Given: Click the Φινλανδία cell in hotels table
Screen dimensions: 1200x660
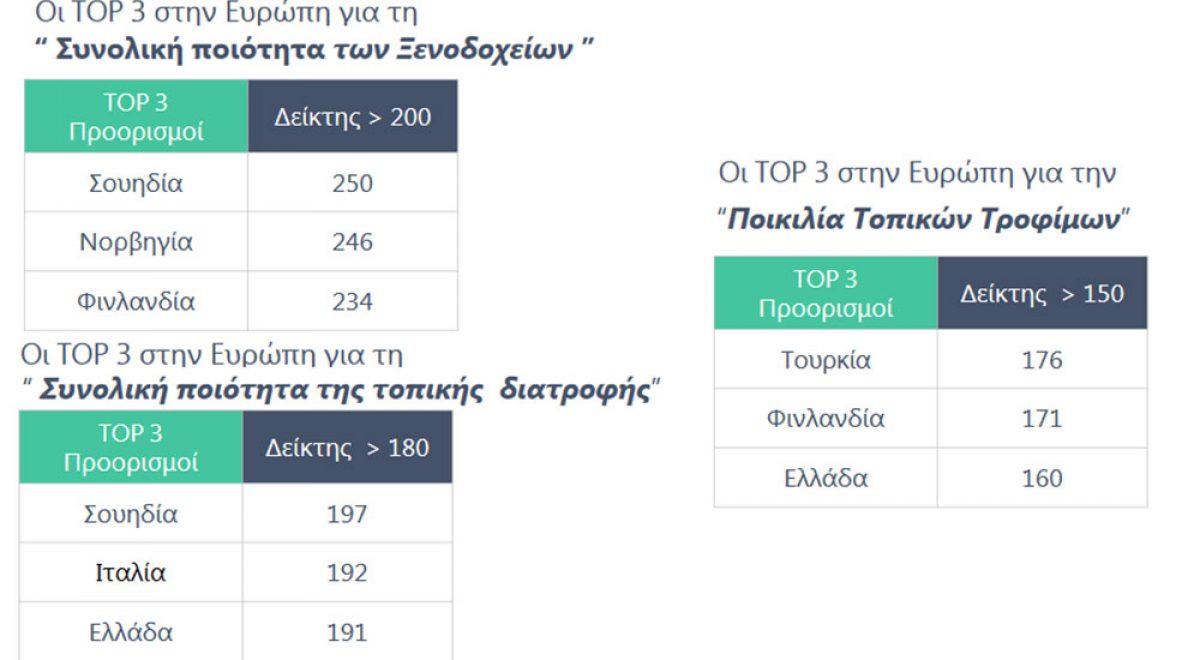Looking at the screenshot, I should pyautogui.click(x=136, y=301).
